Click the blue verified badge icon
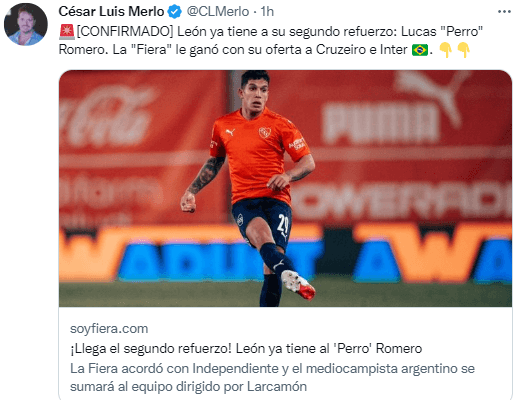The height and width of the screenshot is (400, 521). [x=174, y=12]
